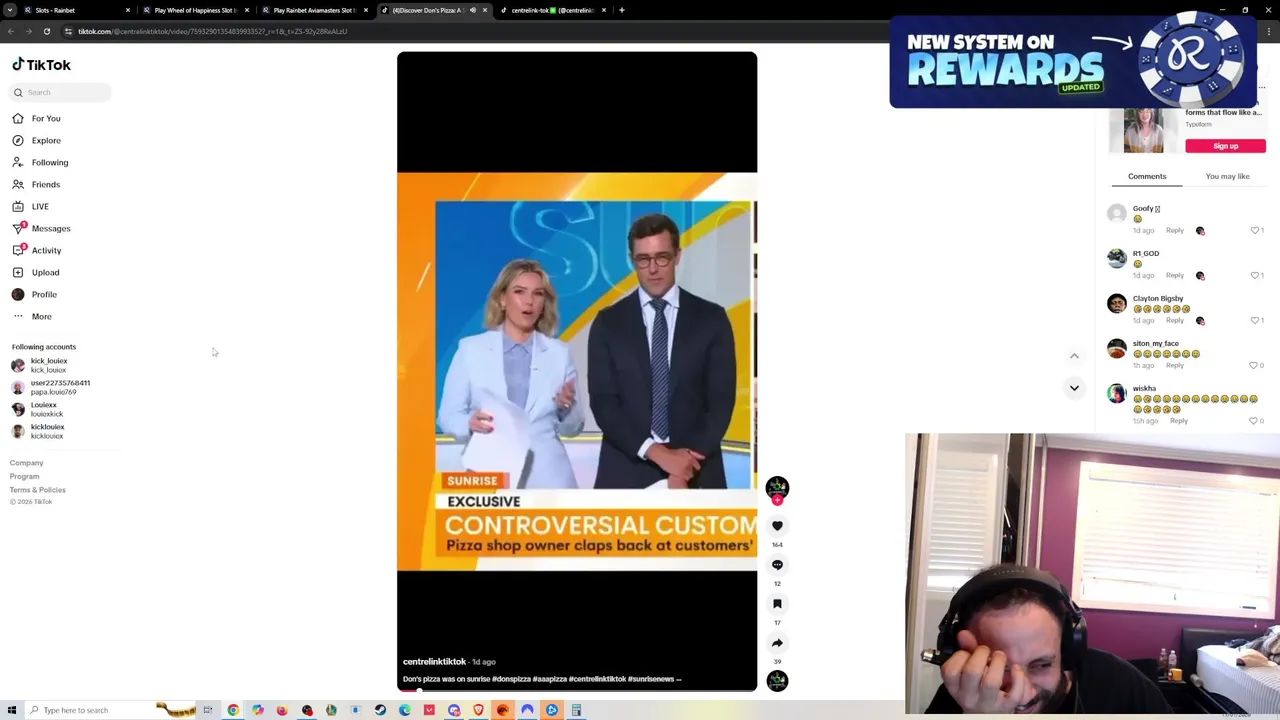
Task: Switch to You may like tab
Action: click(x=1227, y=176)
